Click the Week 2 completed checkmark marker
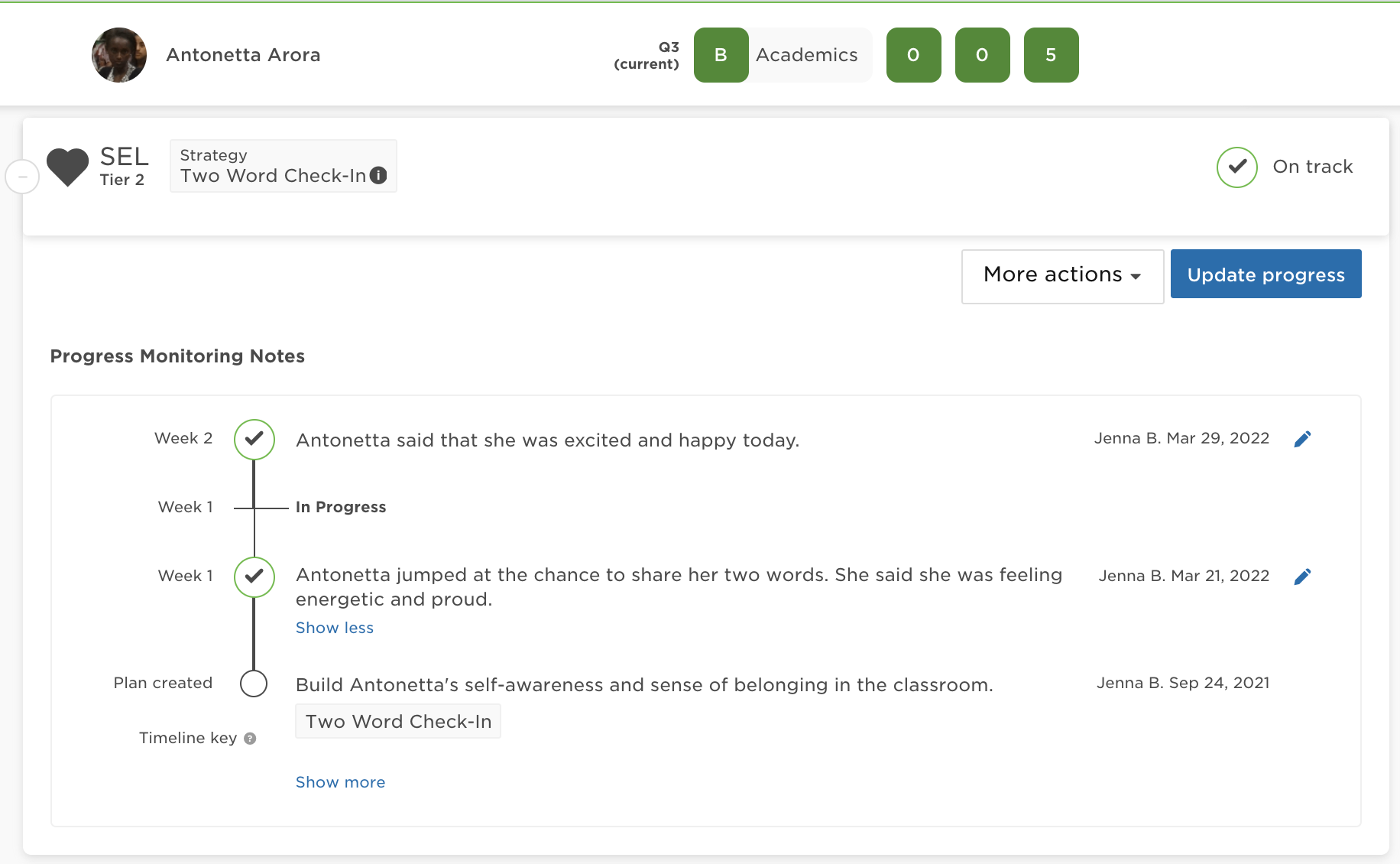 (254, 440)
